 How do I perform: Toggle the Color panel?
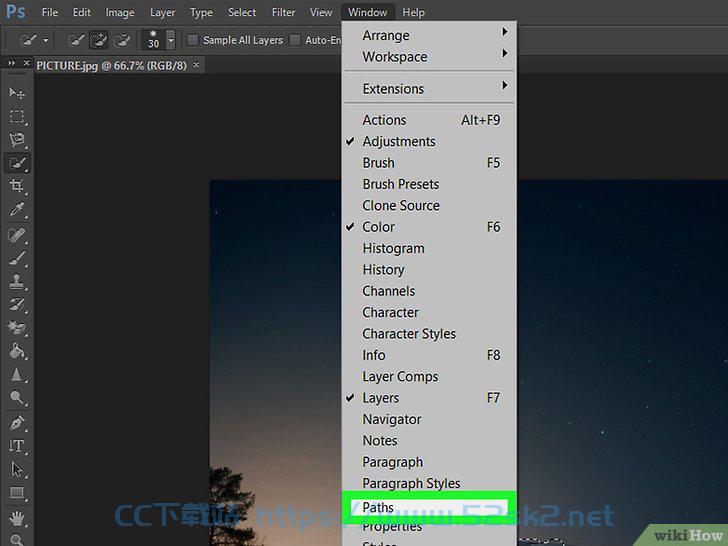(430, 227)
